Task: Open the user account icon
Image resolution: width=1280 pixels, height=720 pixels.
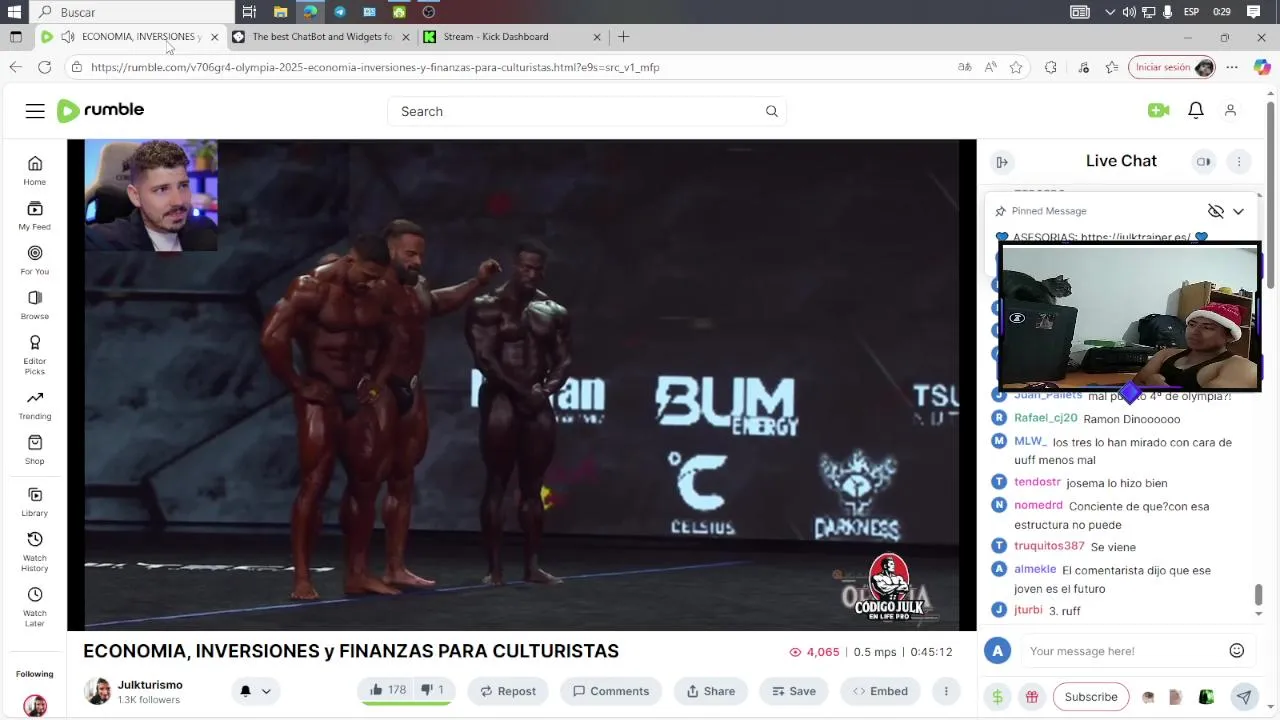Action: point(1231,111)
